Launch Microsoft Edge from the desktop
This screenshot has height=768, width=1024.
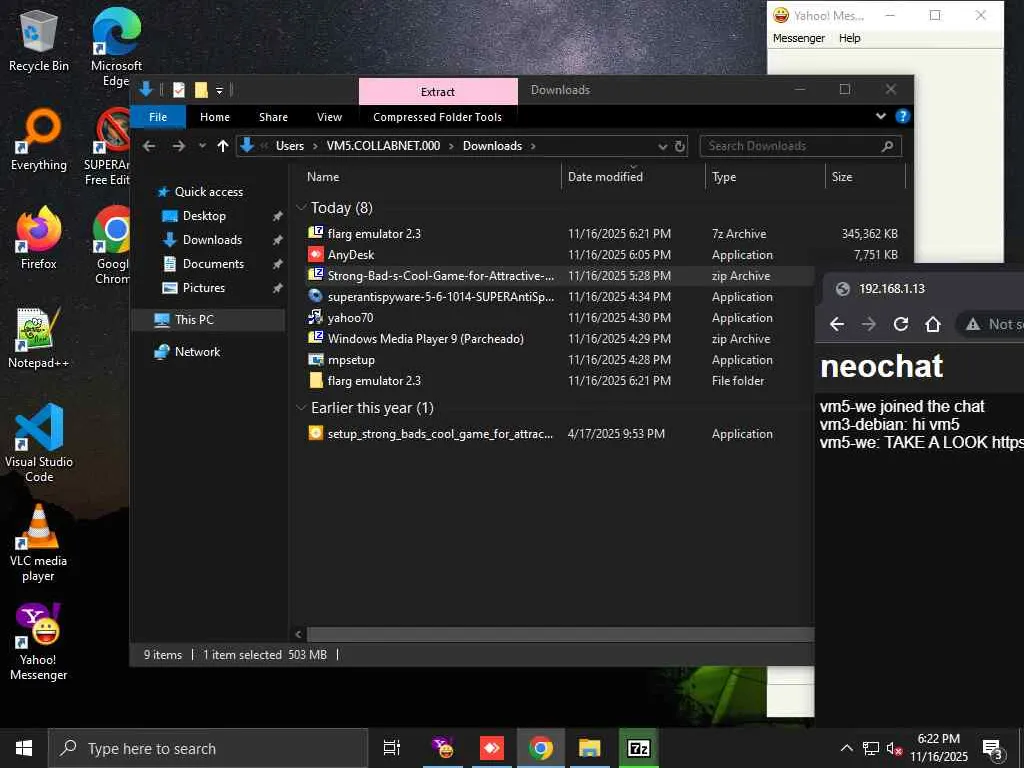116,46
